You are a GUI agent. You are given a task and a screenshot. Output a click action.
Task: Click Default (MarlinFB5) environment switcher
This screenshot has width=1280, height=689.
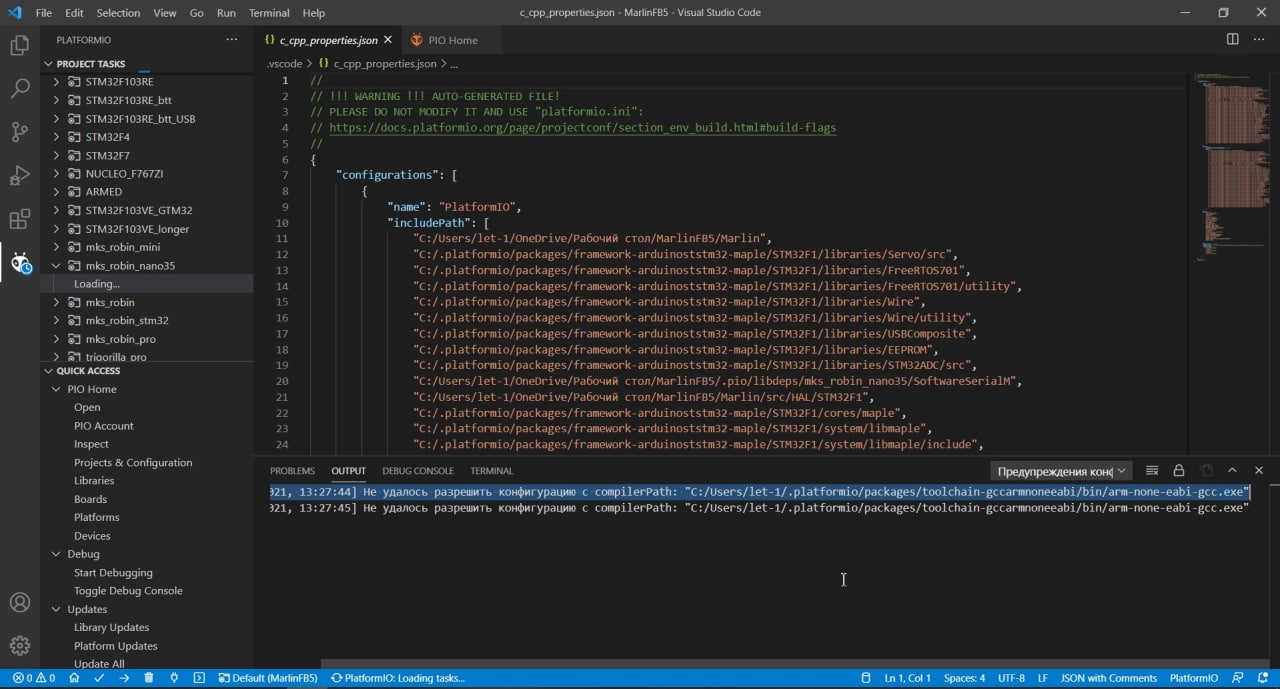point(268,678)
